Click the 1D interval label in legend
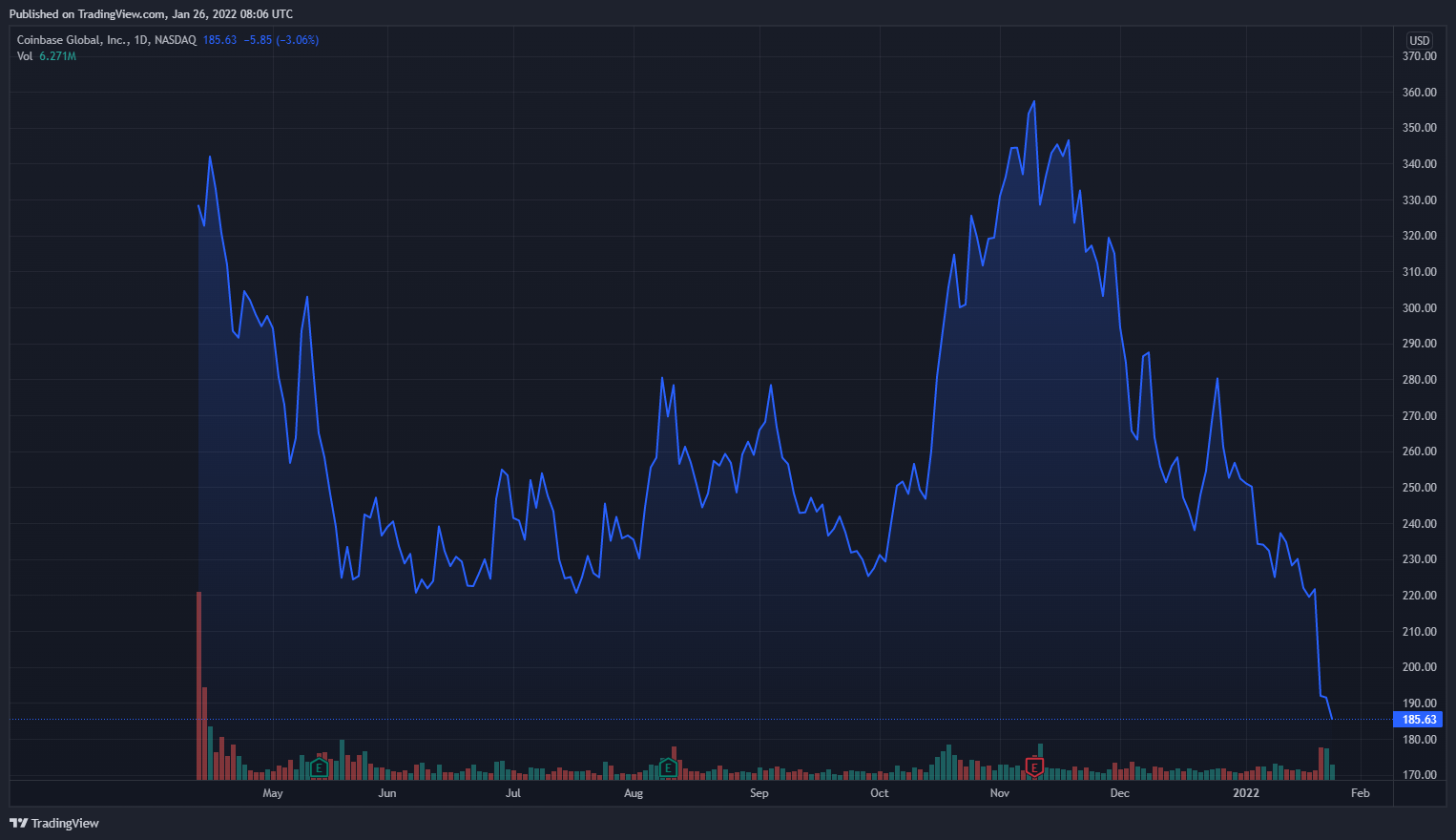 tap(142, 40)
